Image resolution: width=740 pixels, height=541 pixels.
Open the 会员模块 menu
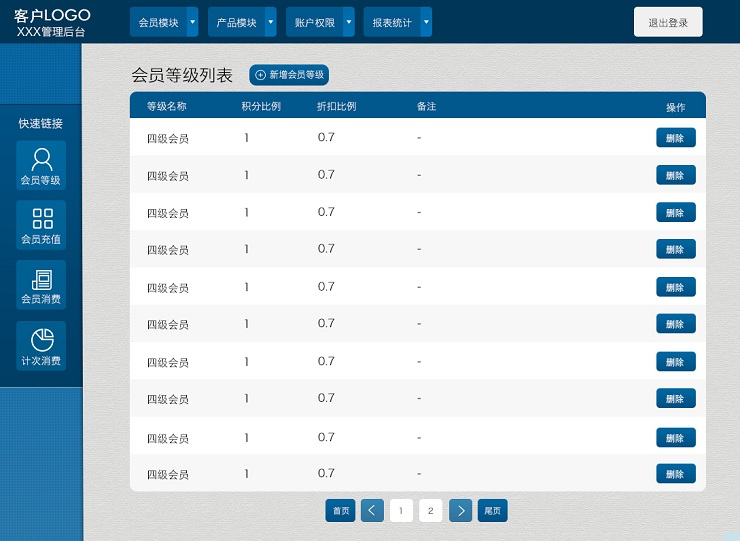tap(158, 22)
